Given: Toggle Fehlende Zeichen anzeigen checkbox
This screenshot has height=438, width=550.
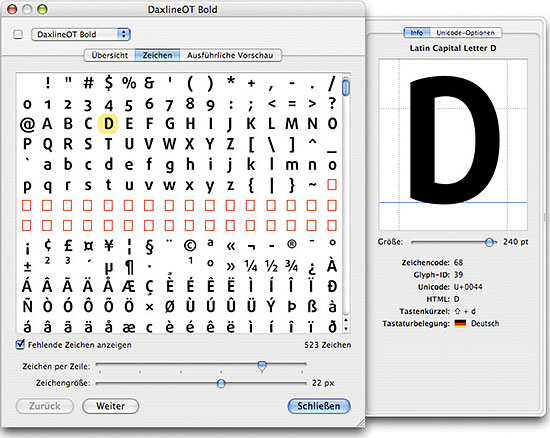Looking at the screenshot, I should (20, 345).
